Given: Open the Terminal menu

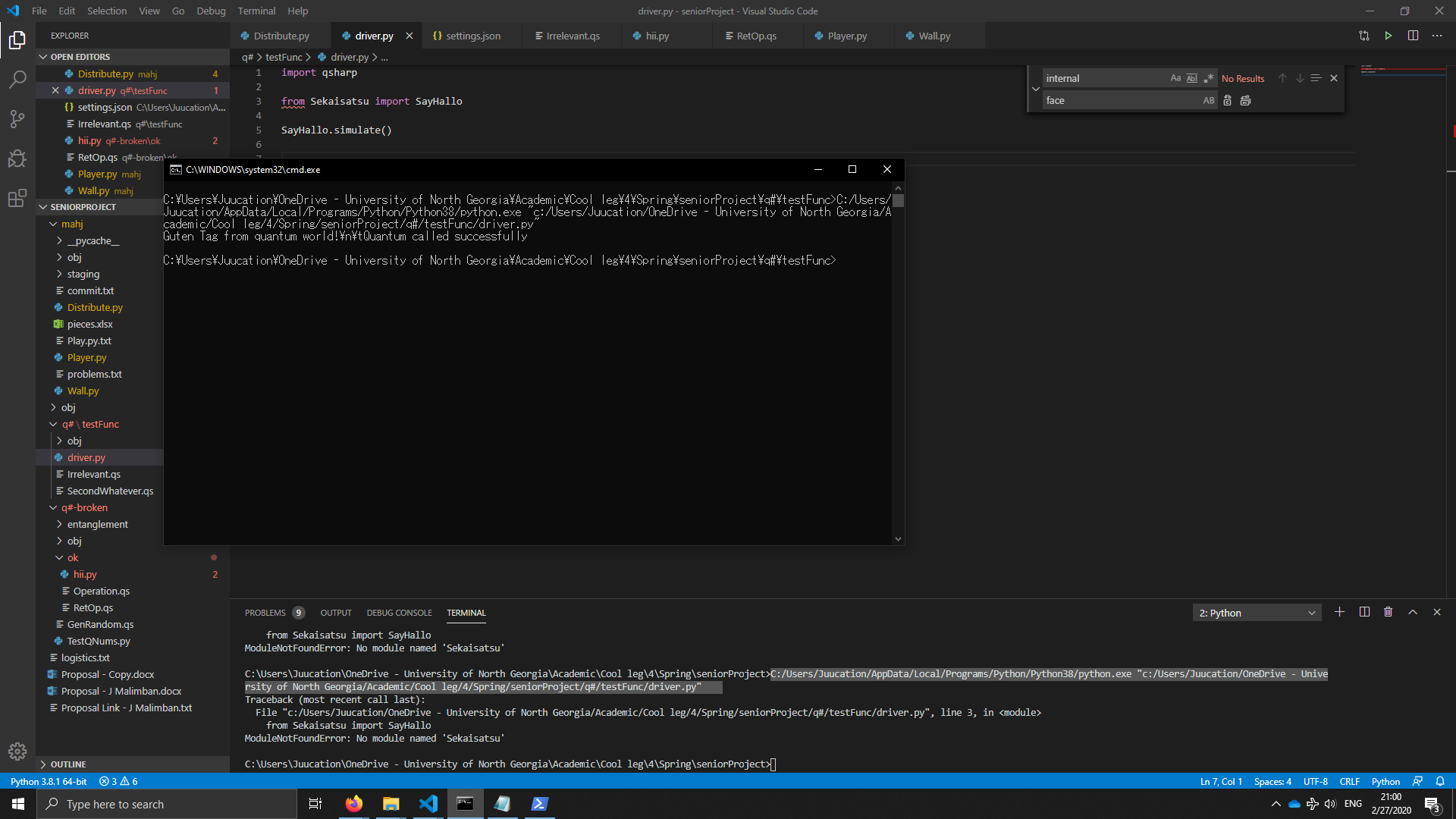Looking at the screenshot, I should click(x=256, y=11).
